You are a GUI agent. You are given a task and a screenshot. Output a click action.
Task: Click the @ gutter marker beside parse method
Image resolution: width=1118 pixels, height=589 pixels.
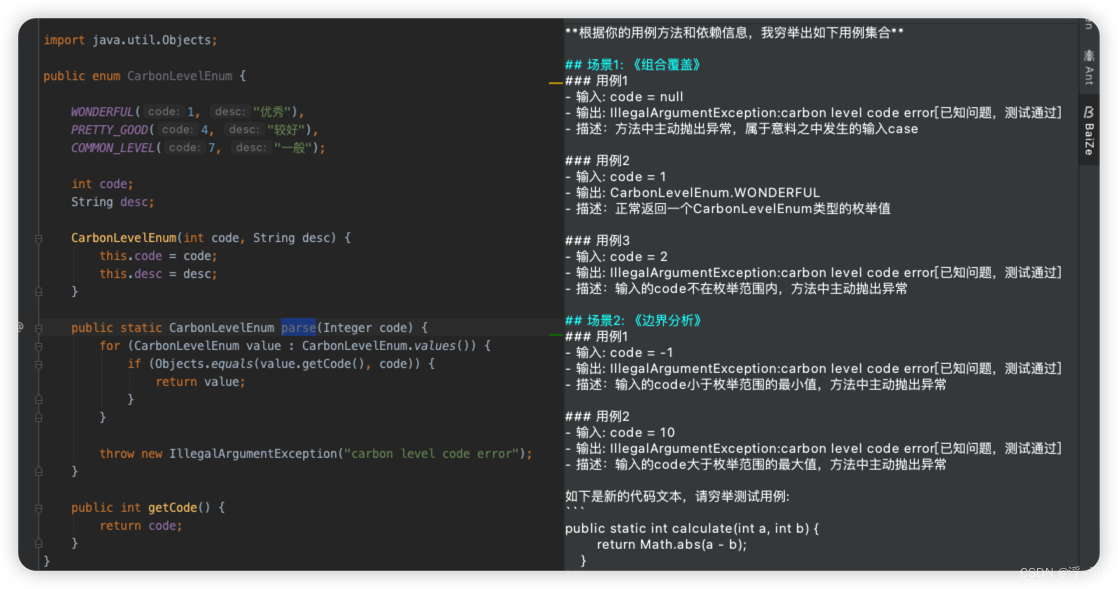click(x=20, y=327)
